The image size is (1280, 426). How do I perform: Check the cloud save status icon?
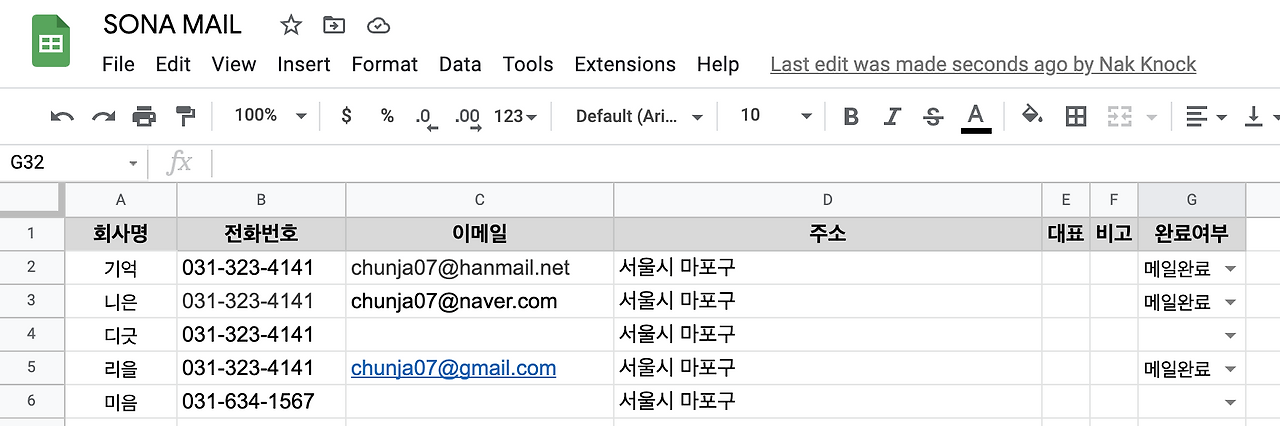click(379, 25)
